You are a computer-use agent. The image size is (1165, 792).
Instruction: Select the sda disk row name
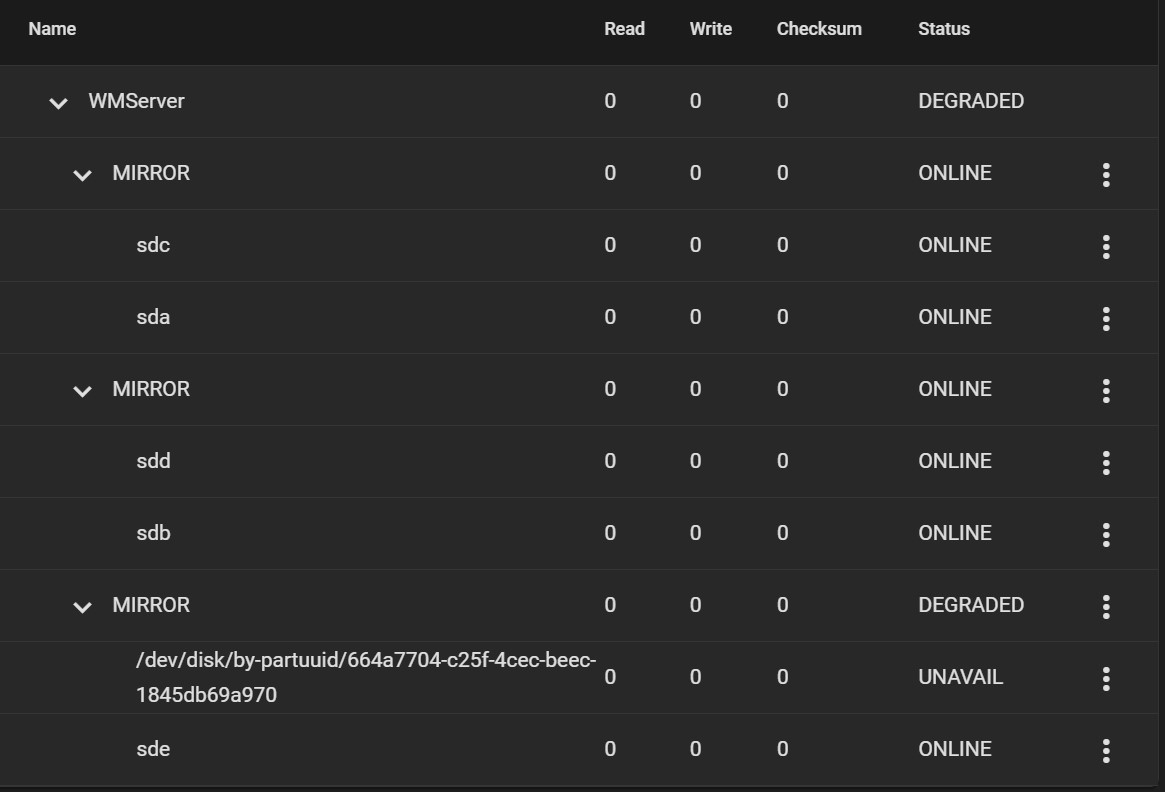pyautogui.click(x=153, y=317)
